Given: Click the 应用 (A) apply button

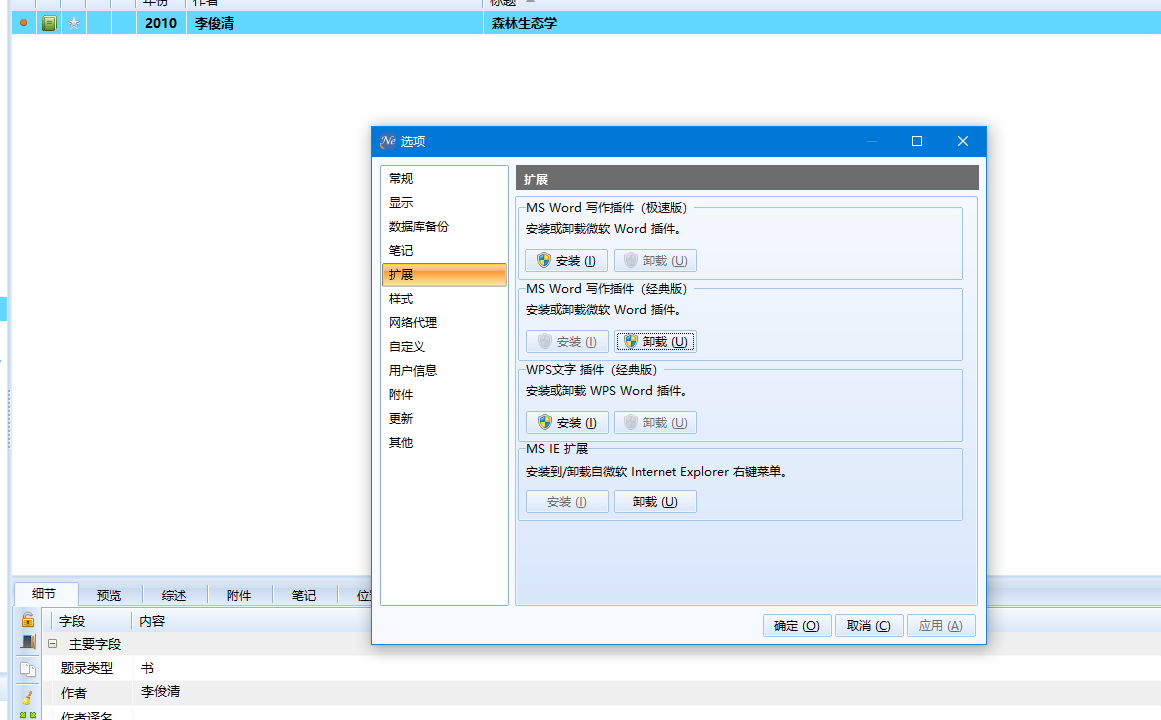Looking at the screenshot, I should pos(941,625).
